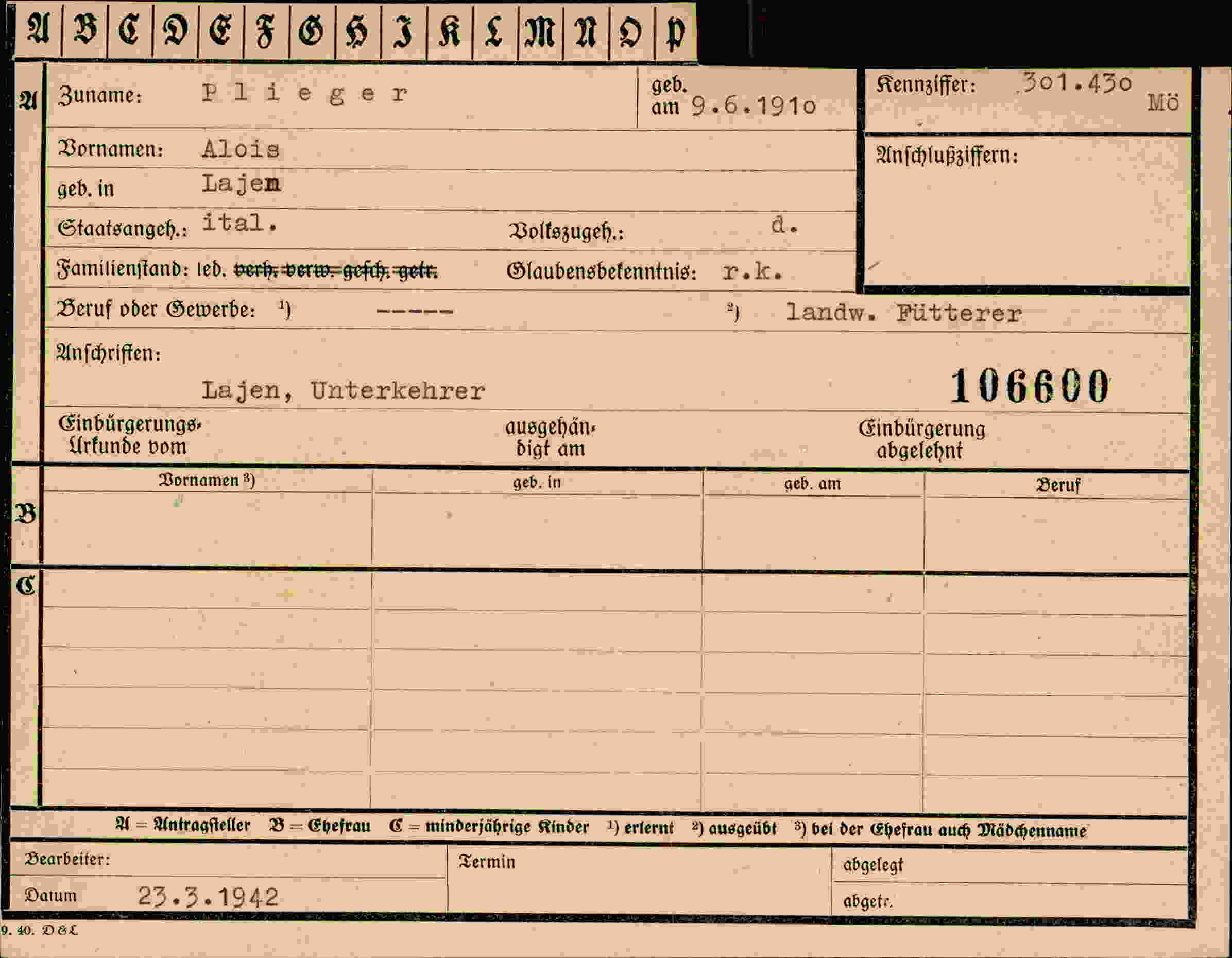This screenshot has width=1232, height=958.
Task: Select the Fraktur A tab in top alphabet strip
Action: [x=38, y=30]
